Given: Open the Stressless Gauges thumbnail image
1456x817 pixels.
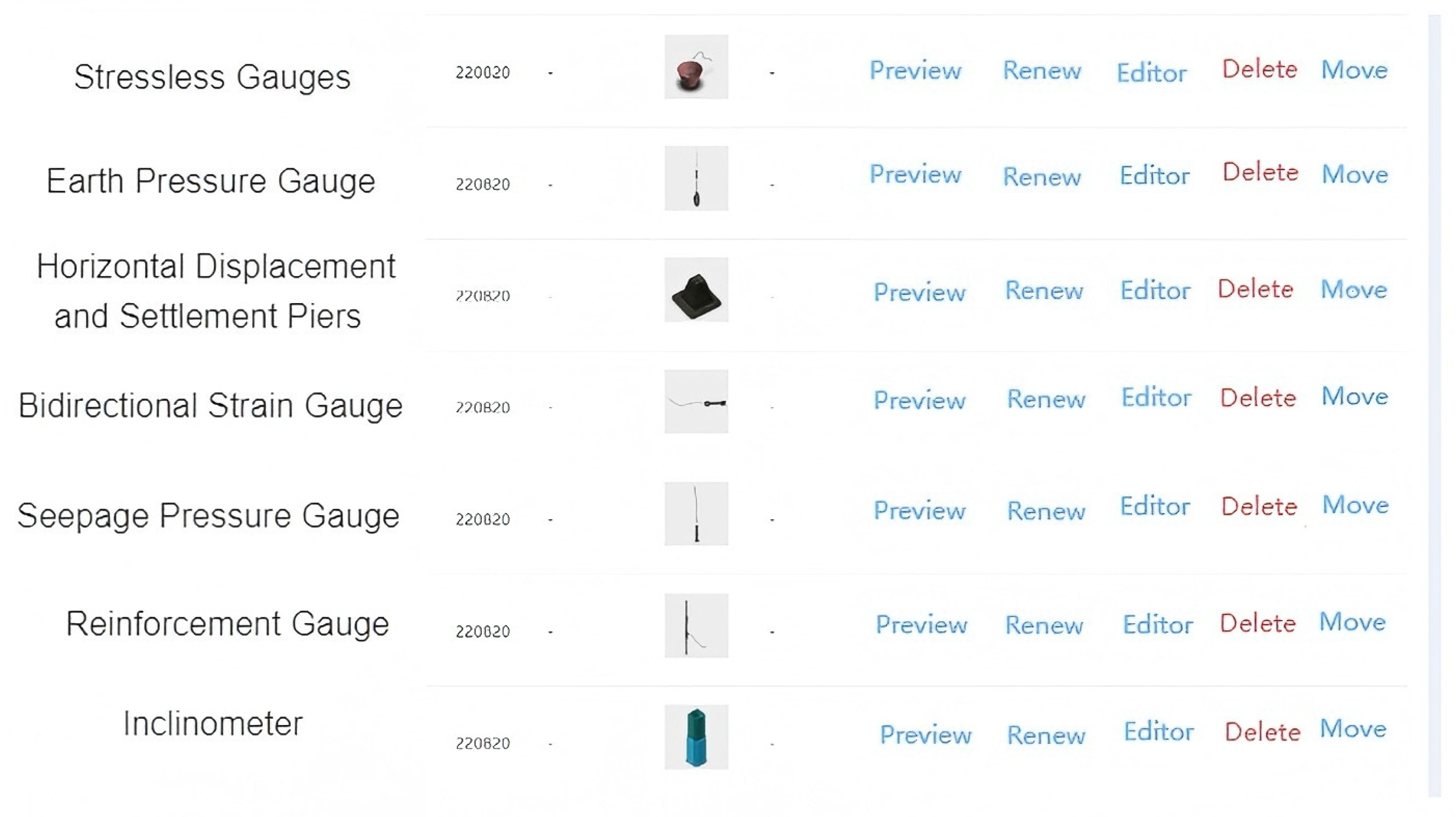Looking at the screenshot, I should [x=696, y=67].
